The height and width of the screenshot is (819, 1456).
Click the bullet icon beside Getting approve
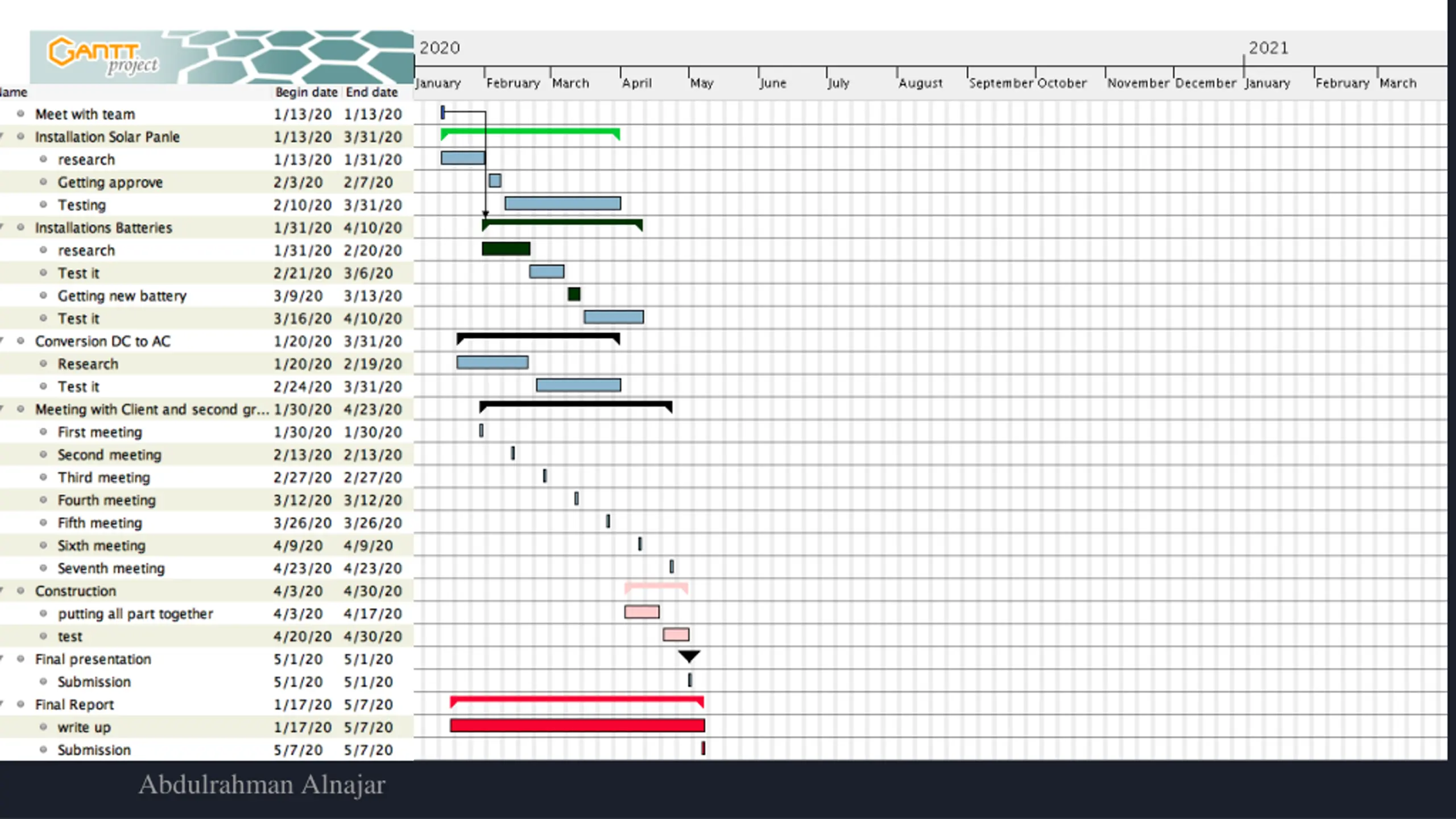coord(43,182)
